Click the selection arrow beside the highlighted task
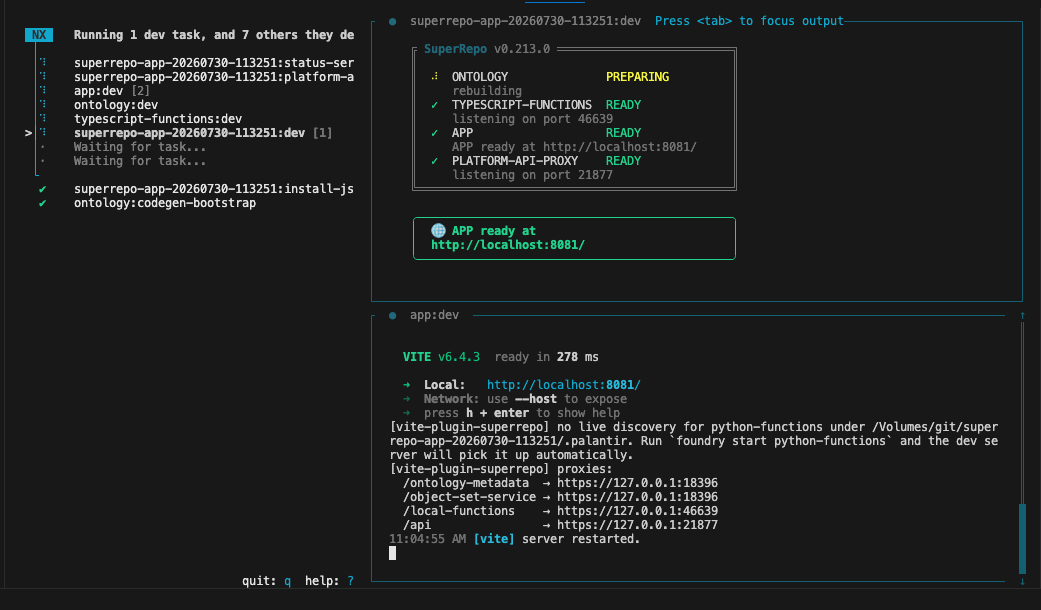The image size is (1041, 610). [x=29, y=133]
